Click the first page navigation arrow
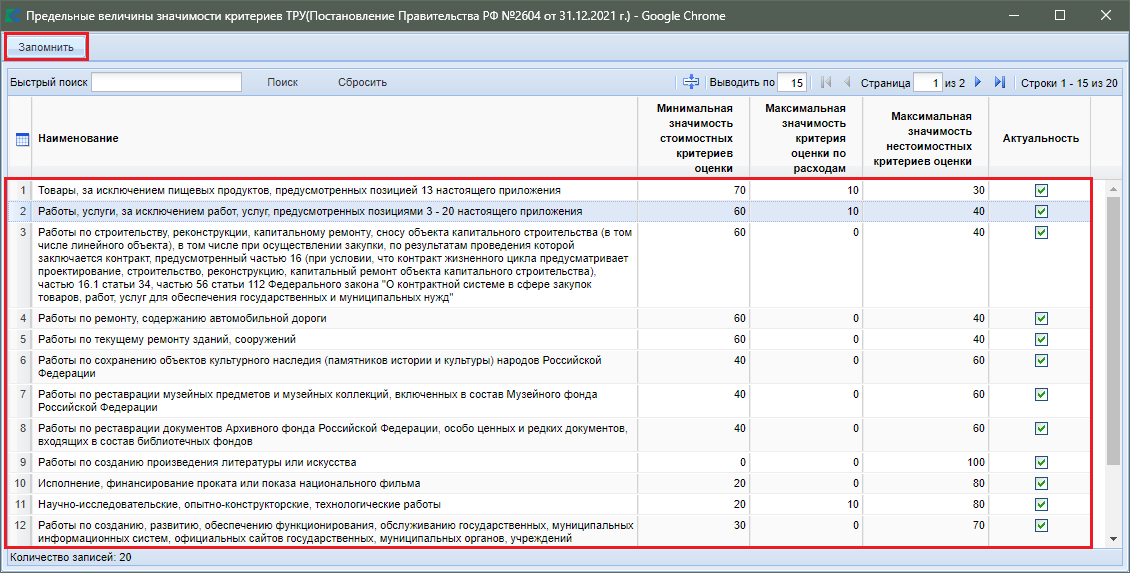 (826, 82)
